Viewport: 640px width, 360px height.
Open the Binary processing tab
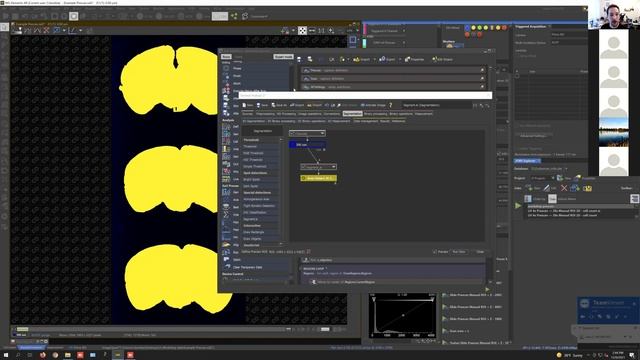click(375, 114)
